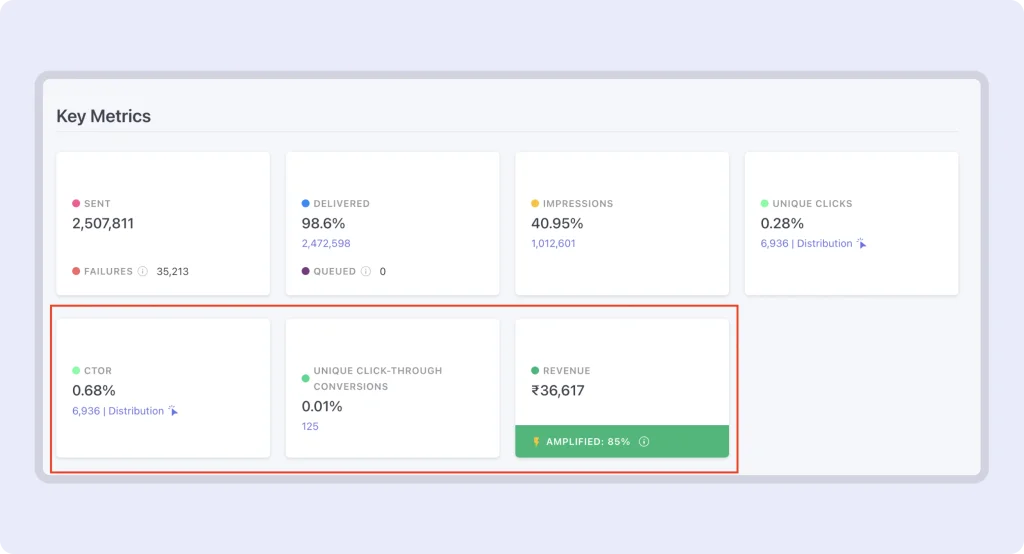The image size is (1024, 554).
Task: Click the lightning icon in Amplified banner
Action: (x=536, y=441)
